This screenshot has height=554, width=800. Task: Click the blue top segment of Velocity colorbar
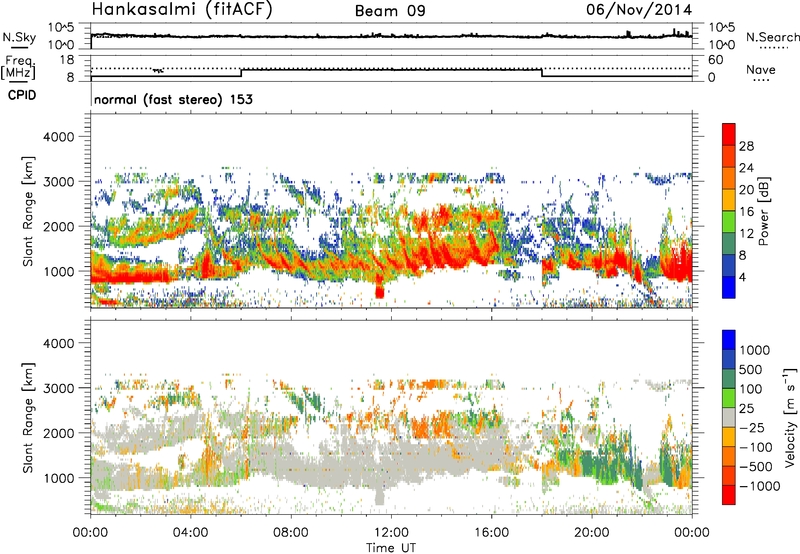(x=729, y=340)
